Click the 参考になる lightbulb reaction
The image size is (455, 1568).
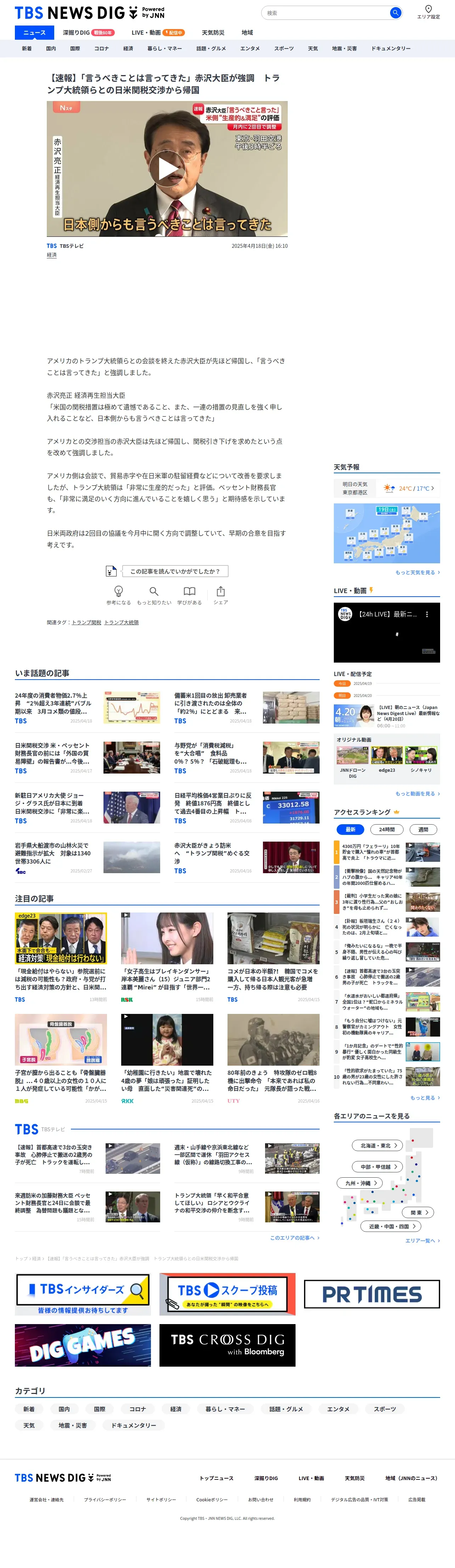(x=119, y=595)
